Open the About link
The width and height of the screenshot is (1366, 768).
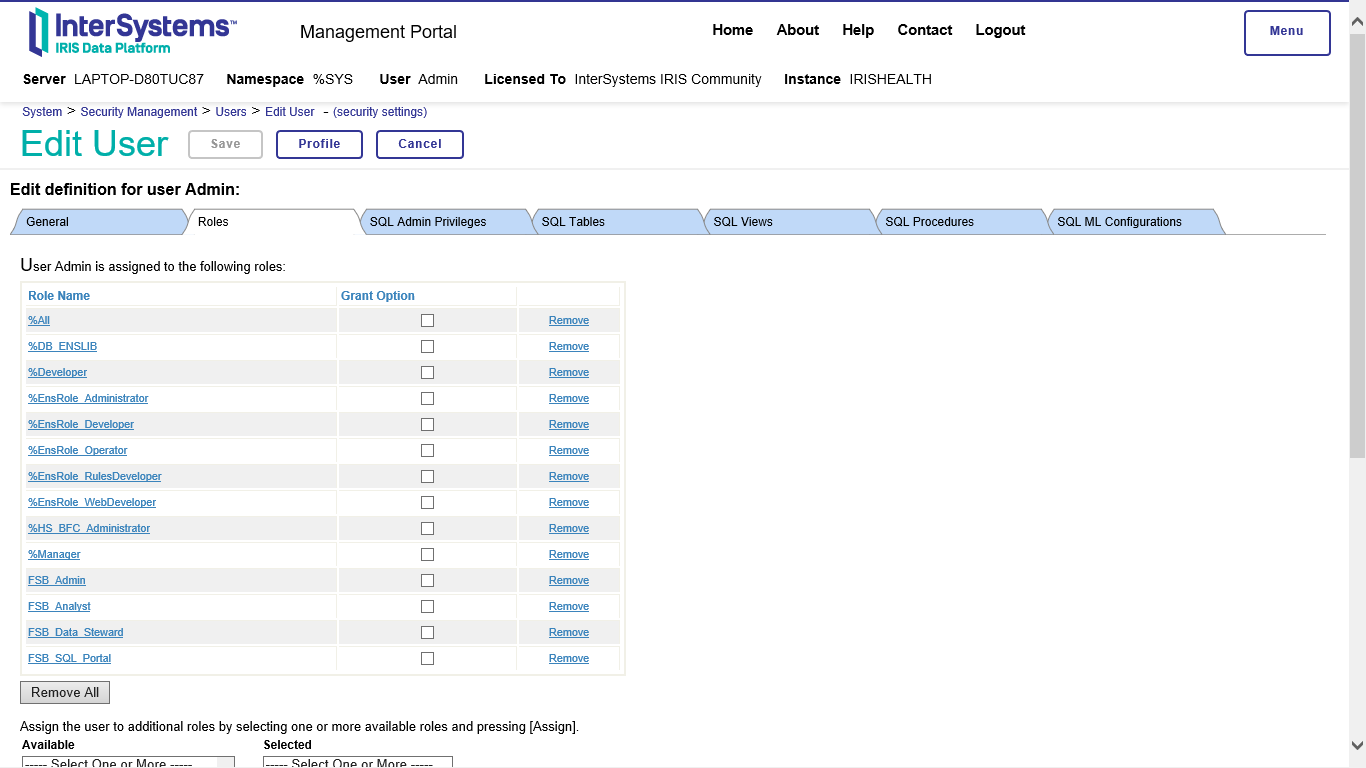tap(798, 30)
